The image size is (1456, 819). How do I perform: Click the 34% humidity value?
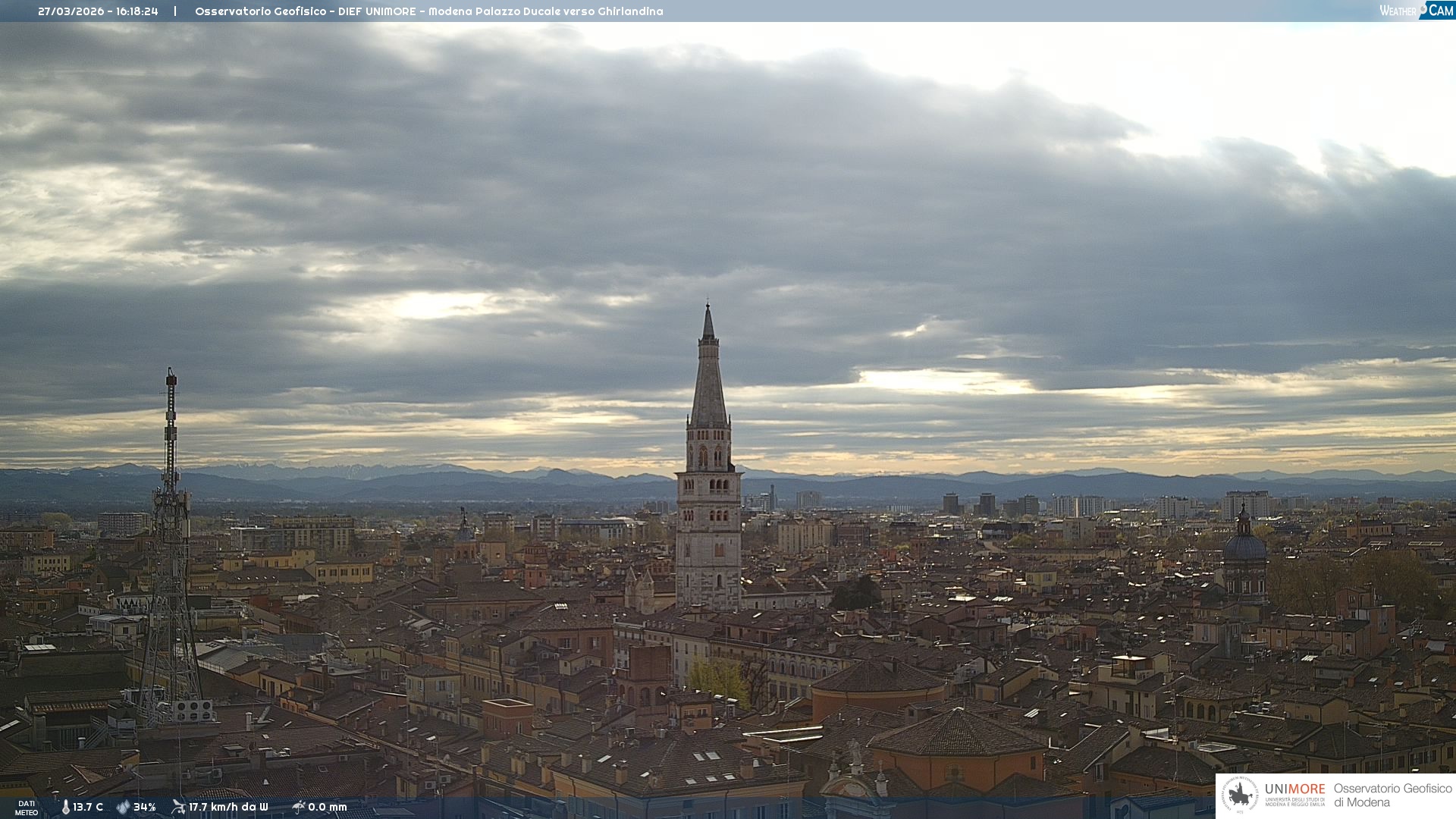point(144,807)
